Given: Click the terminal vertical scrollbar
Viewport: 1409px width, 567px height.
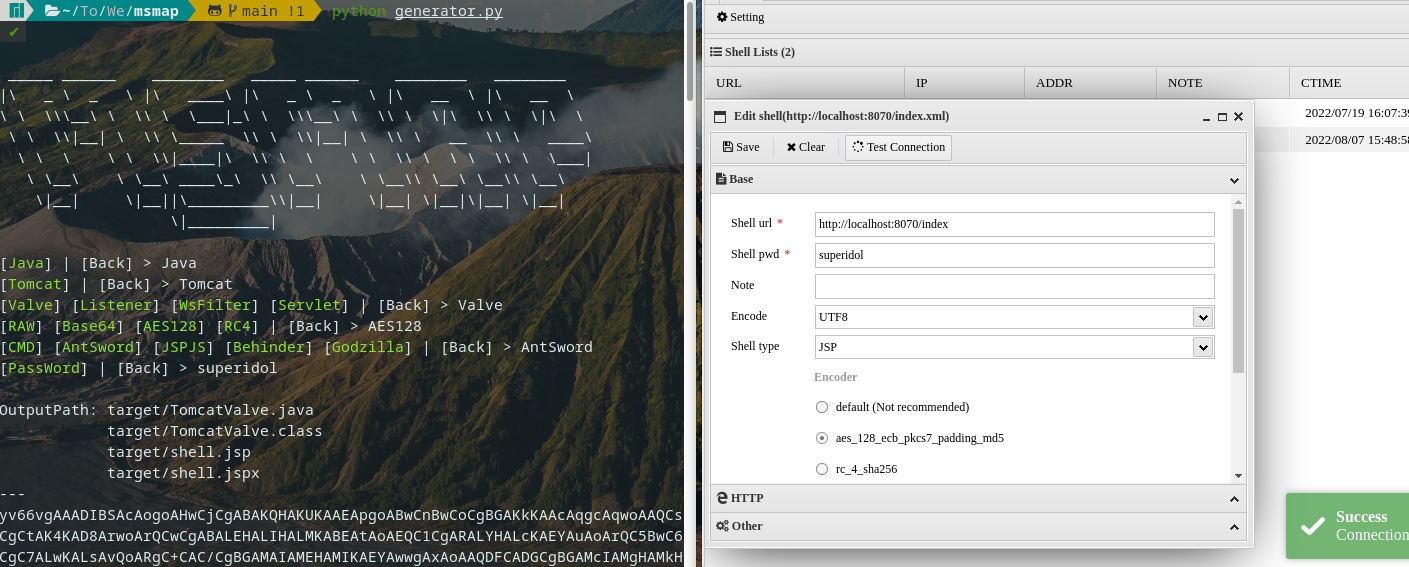Looking at the screenshot, I should coord(690,50).
